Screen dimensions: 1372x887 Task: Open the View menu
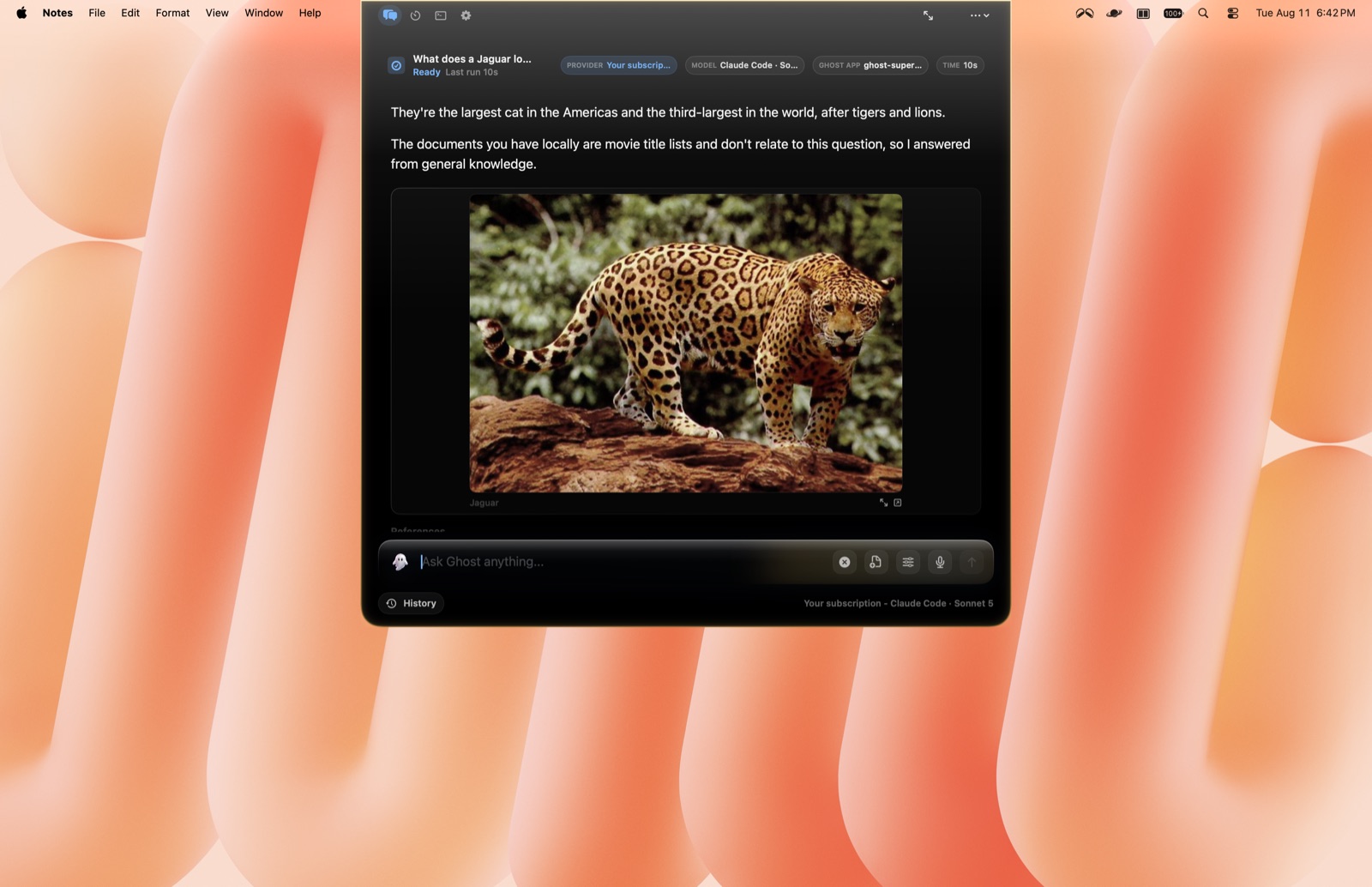coord(217,13)
